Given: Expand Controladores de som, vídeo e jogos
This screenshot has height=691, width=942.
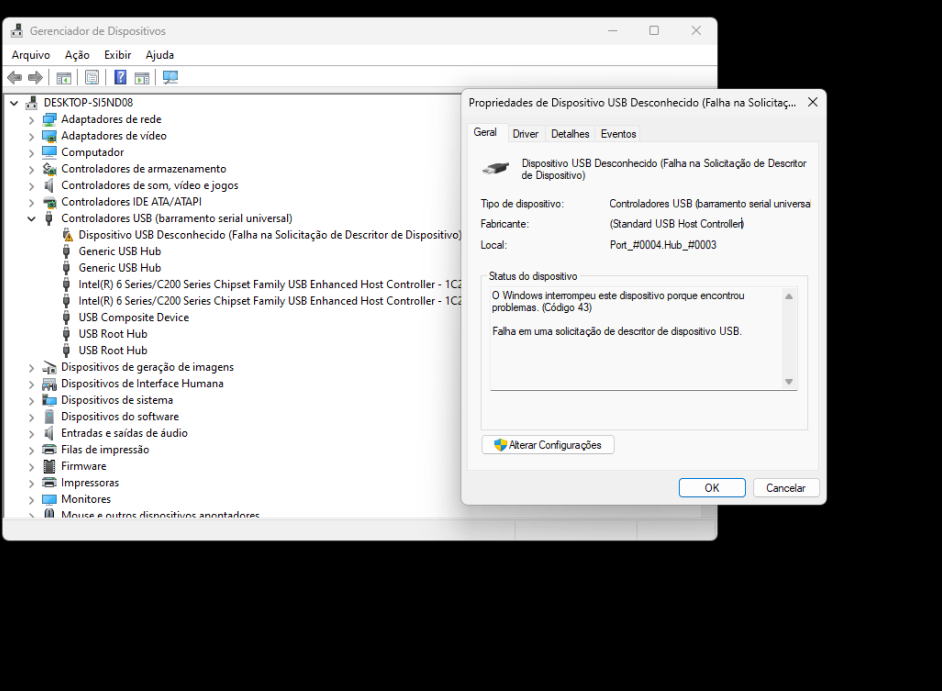Looking at the screenshot, I should 31,186.
